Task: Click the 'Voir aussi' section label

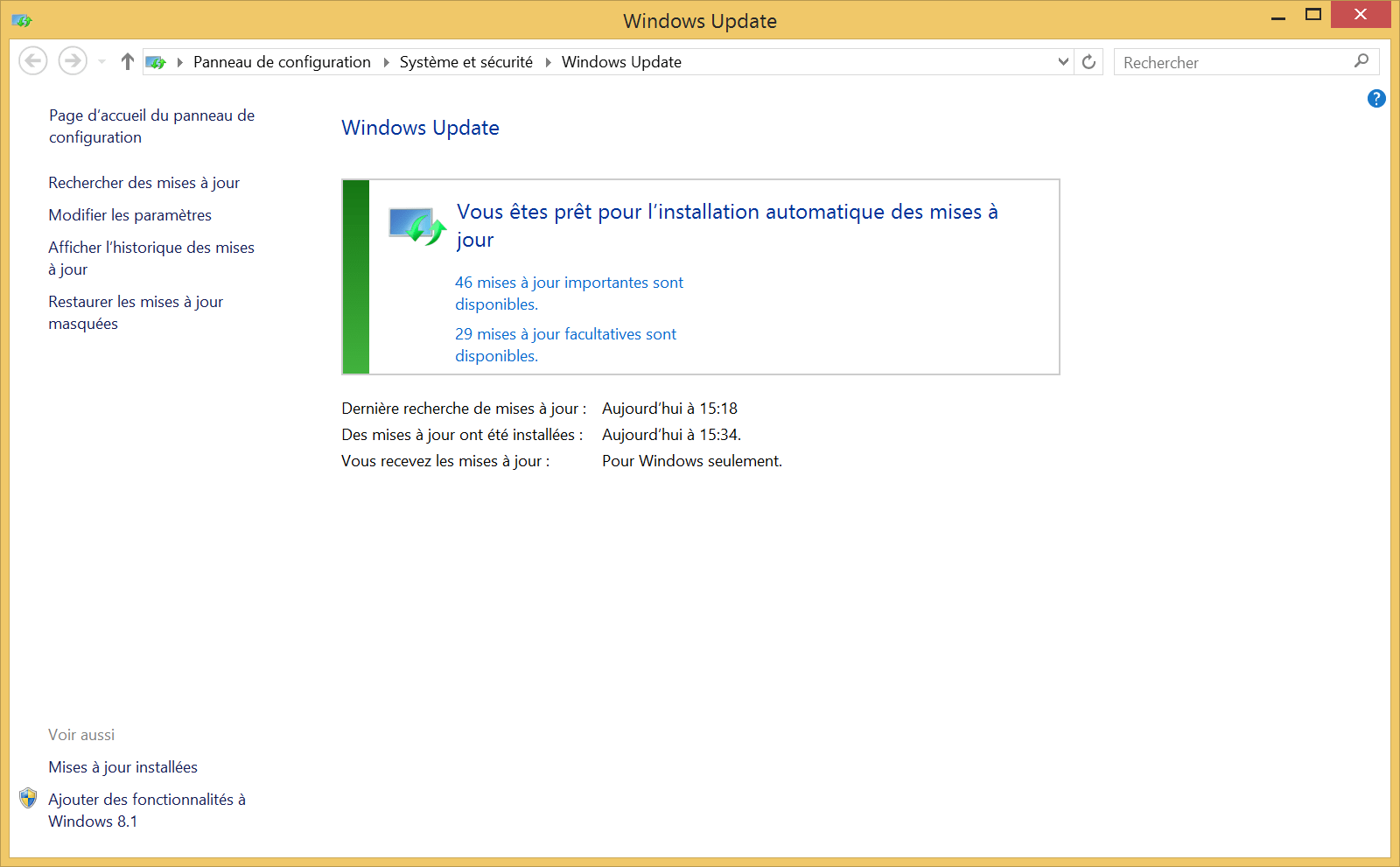Action: pos(81,735)
